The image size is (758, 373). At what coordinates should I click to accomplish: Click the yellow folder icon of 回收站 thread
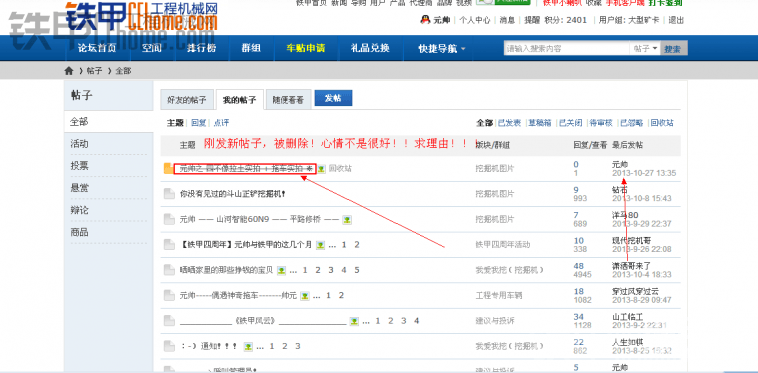pyautogui.click(x=169, y=168)
